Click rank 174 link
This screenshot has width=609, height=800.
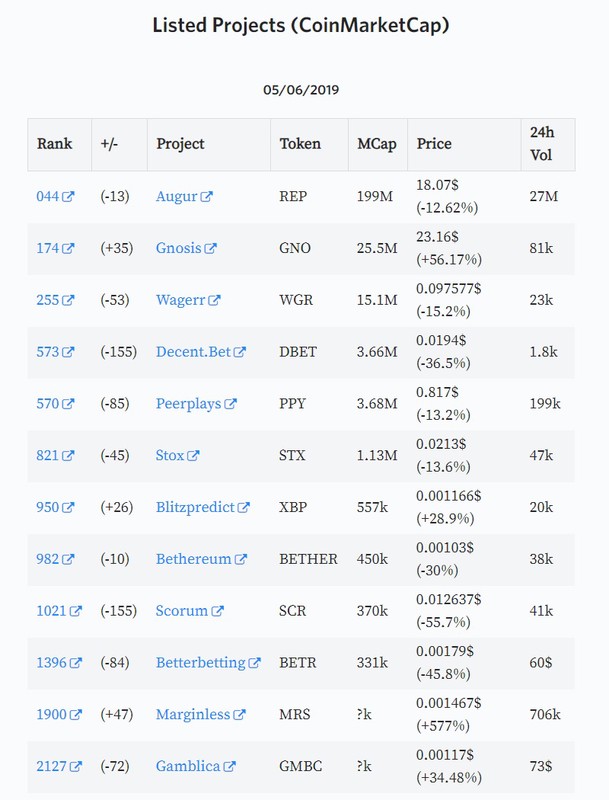tap(47, 248)
